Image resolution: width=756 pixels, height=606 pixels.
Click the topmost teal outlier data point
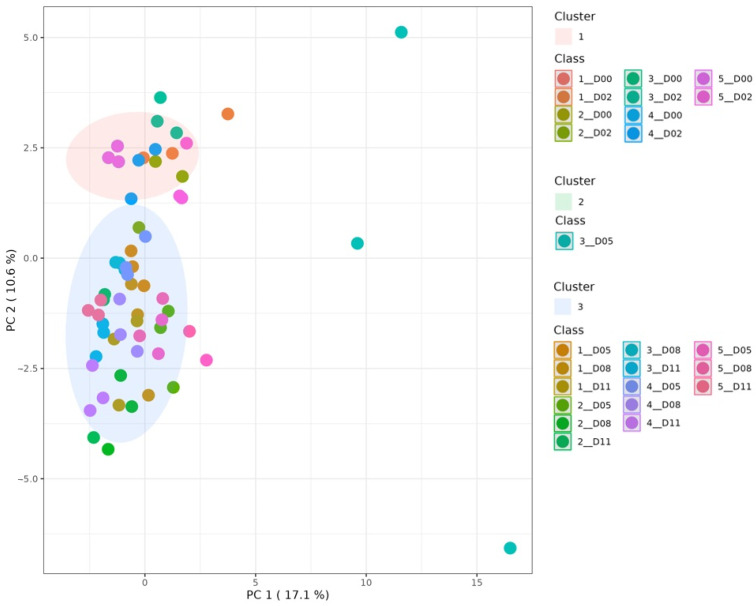tap(401, 32)
